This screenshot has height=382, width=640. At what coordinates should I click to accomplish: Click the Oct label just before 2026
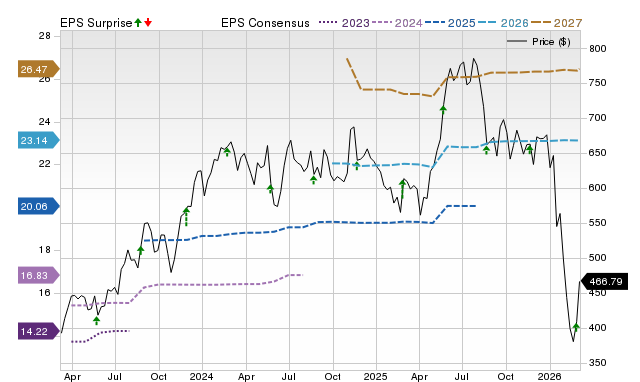[506, 376]
